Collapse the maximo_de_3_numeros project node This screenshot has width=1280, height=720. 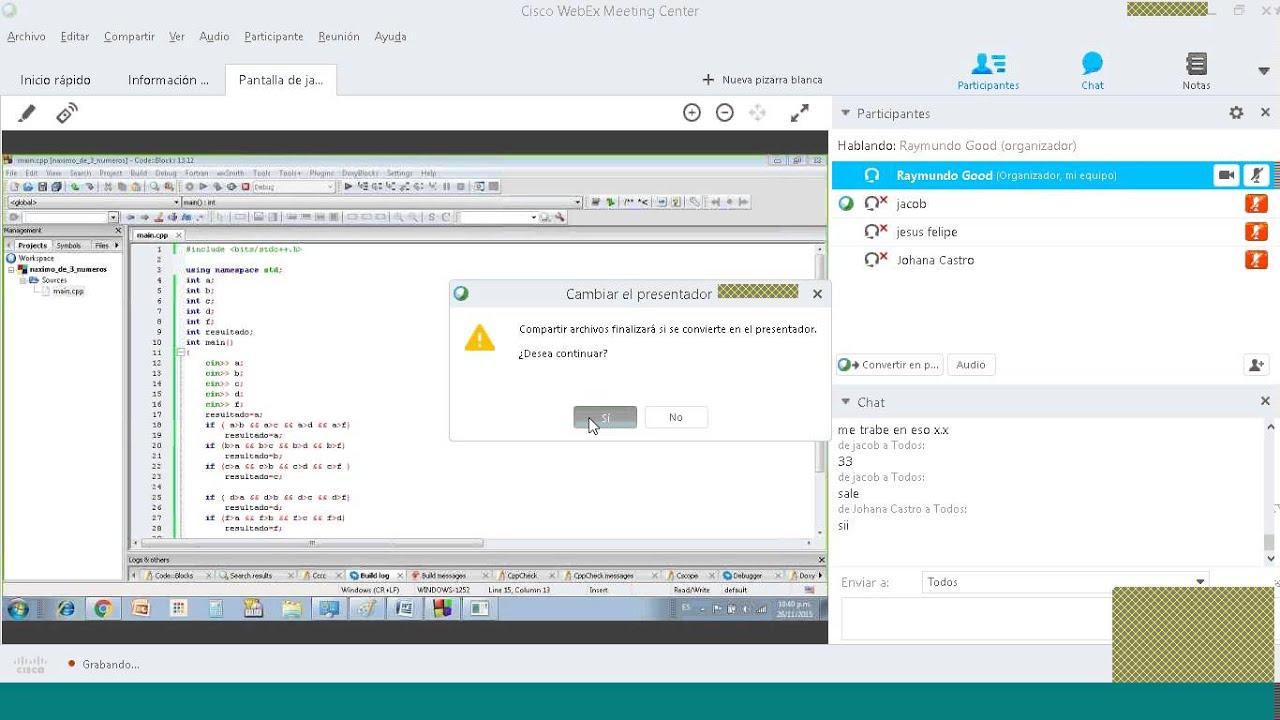click(12, 270)
